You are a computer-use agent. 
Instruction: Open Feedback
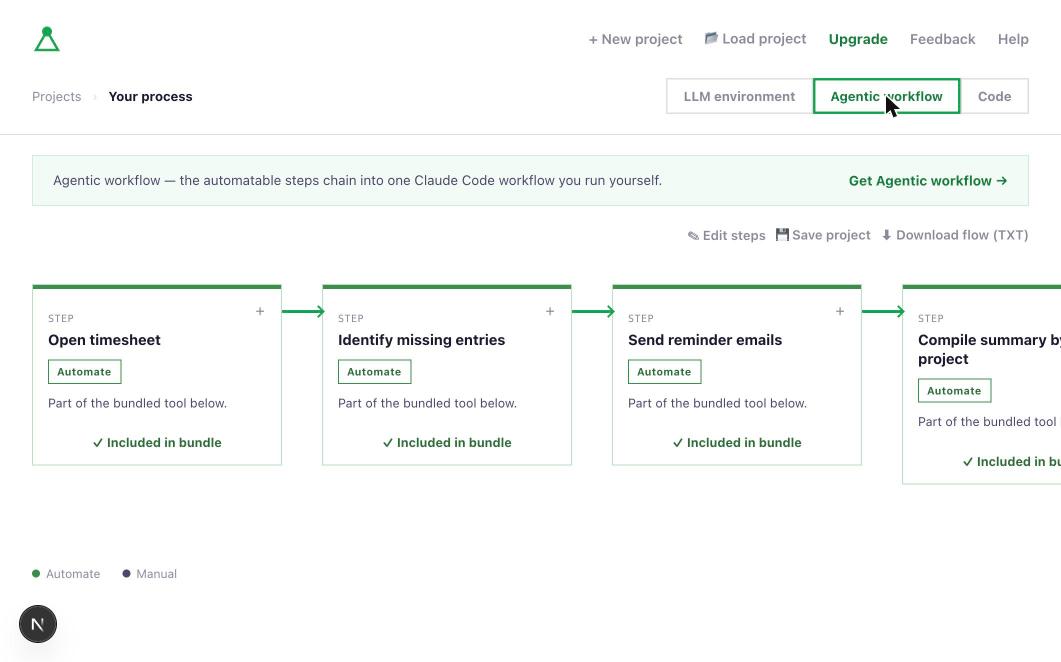click(943, 39)
